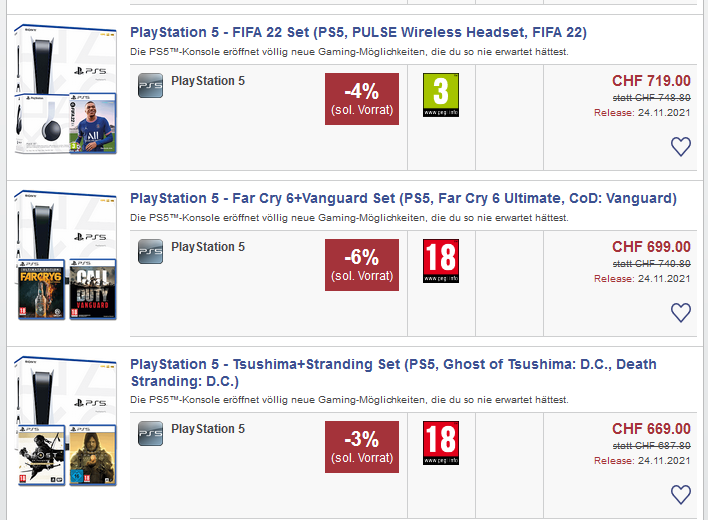Click the CHF 699.00 price
The width and height of the screenshot is (708, 520).
(651, 247)
